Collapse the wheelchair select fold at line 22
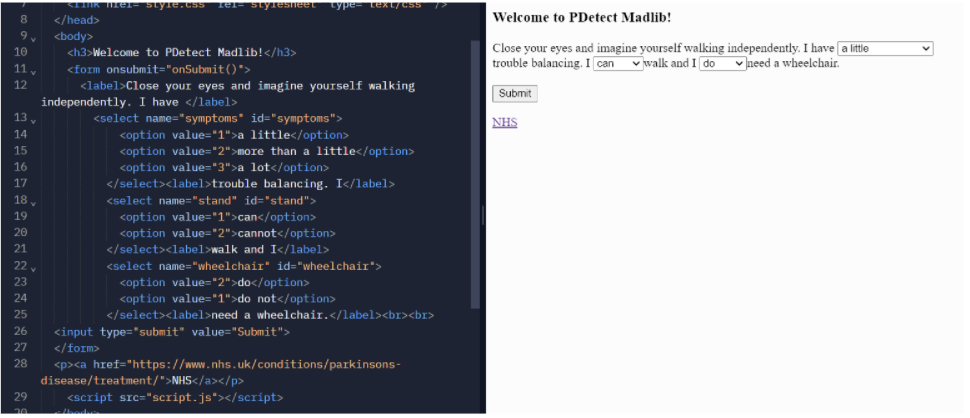The width and height of the screenshot is (970, 418). pyautogui.click(x=33, y=269)
